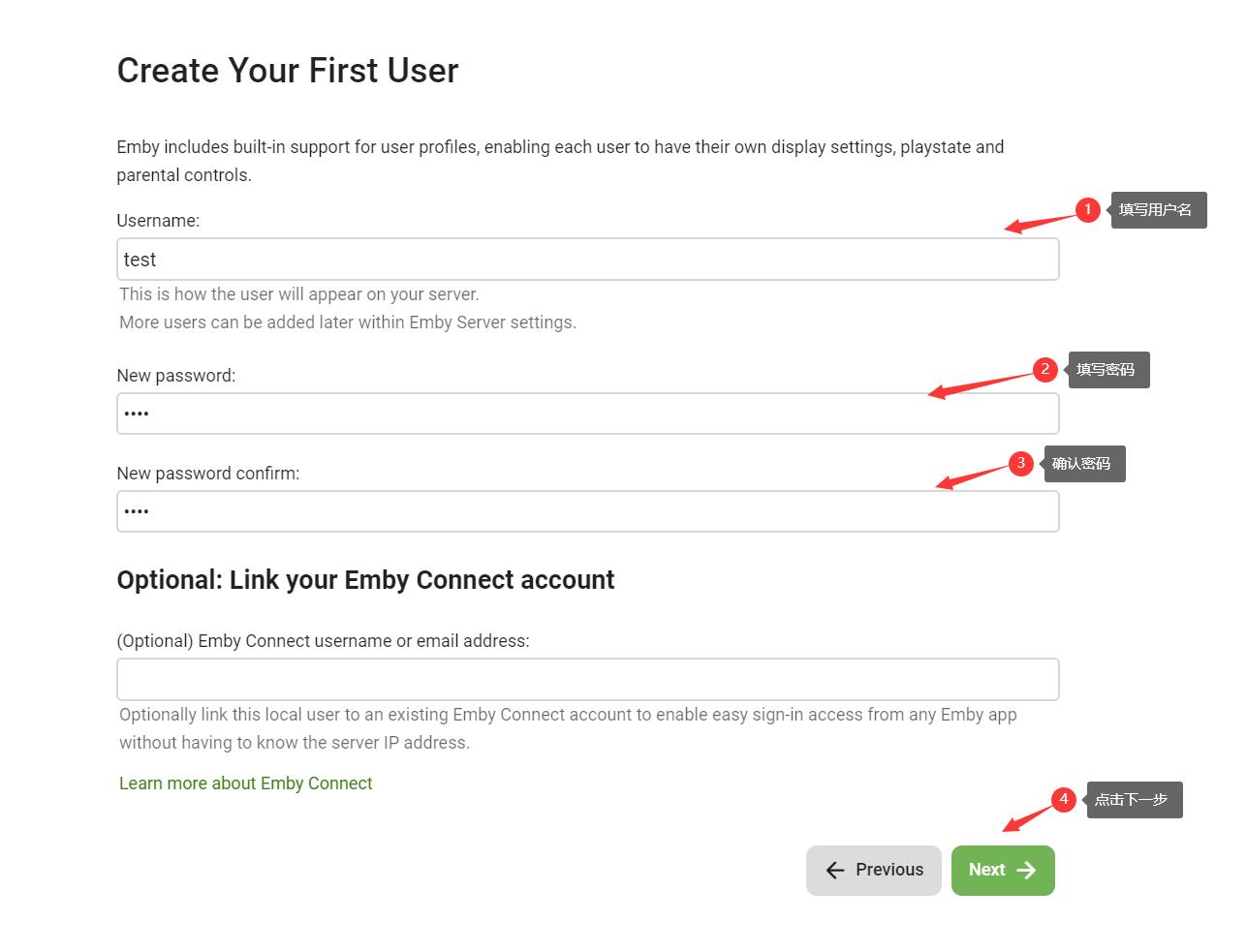The height and width of the screenshot is (952, 1247).
Task: Click the Next button's right arrow icon
Action: coord(1026,871)
